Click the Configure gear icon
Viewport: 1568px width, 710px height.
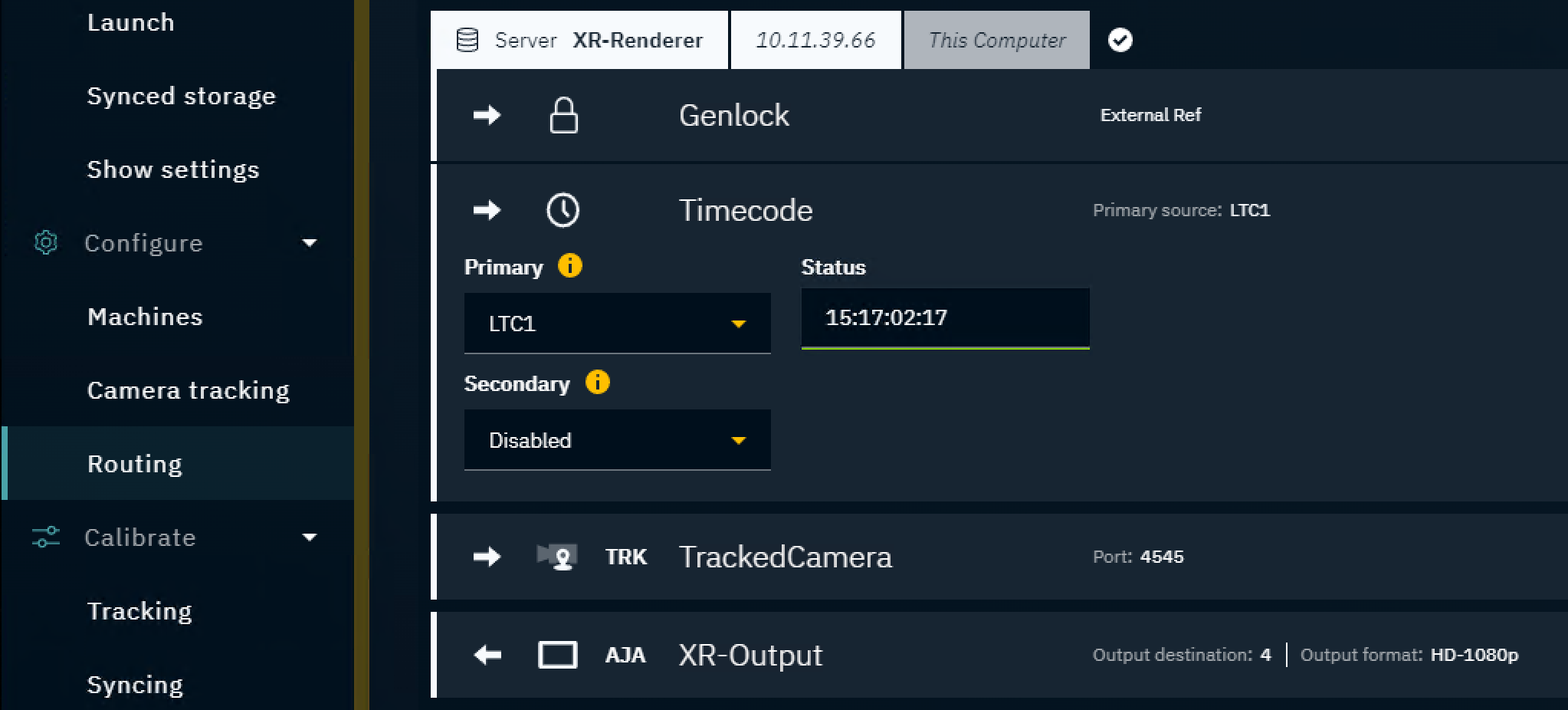click(46, 243)
